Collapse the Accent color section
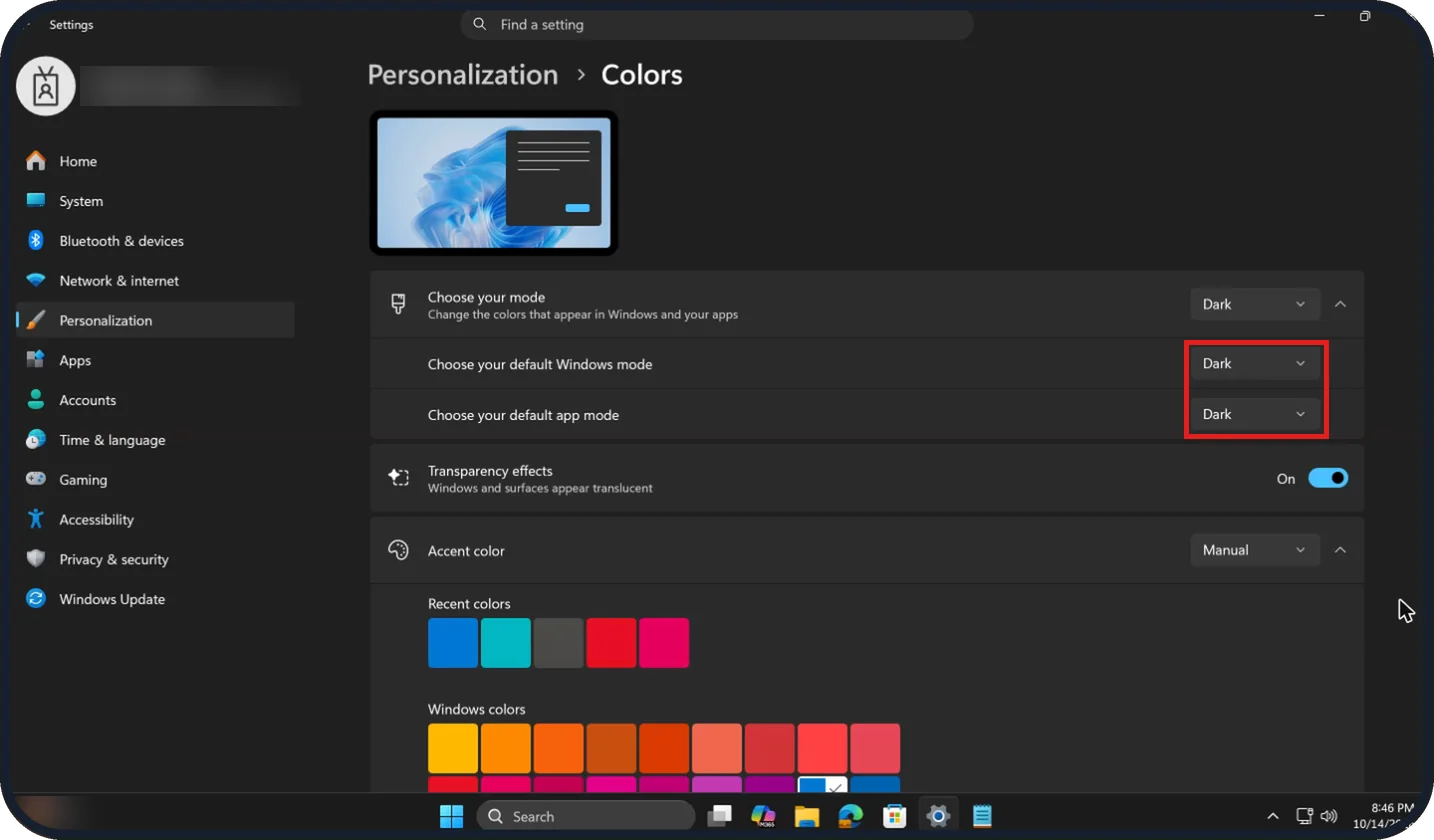 click(x=1341, y=550)
